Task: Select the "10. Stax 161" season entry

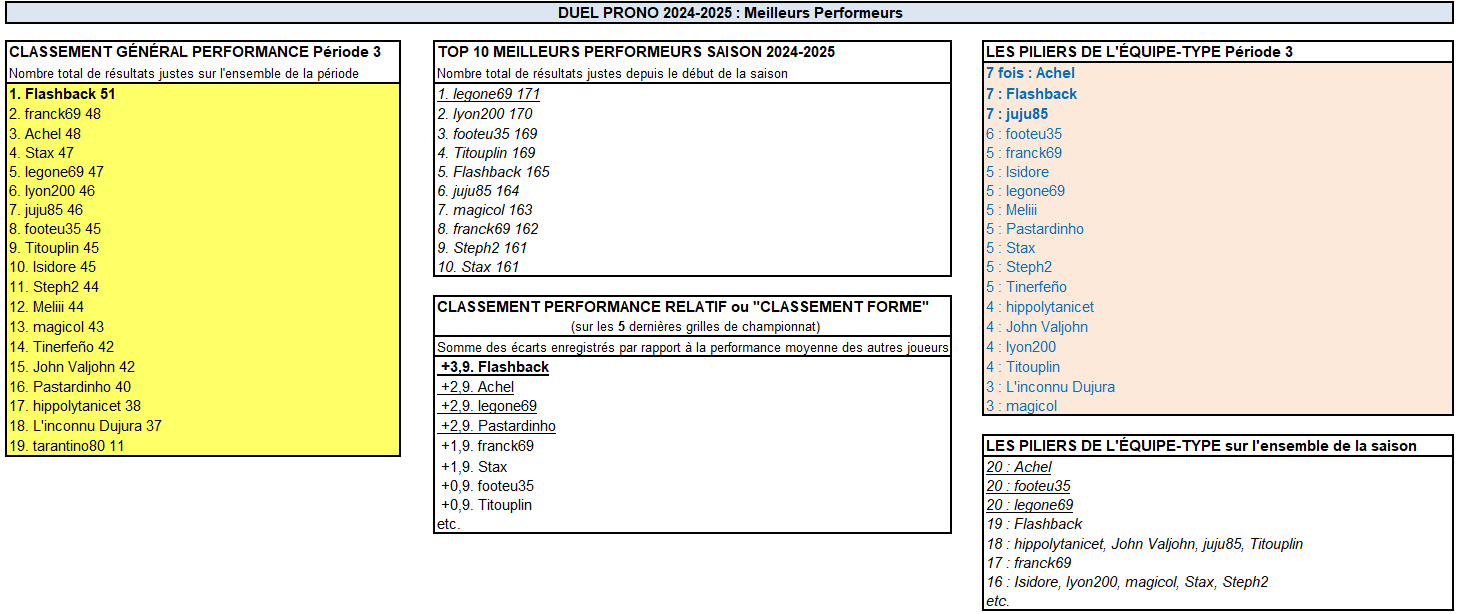Action: coord(477,267)
